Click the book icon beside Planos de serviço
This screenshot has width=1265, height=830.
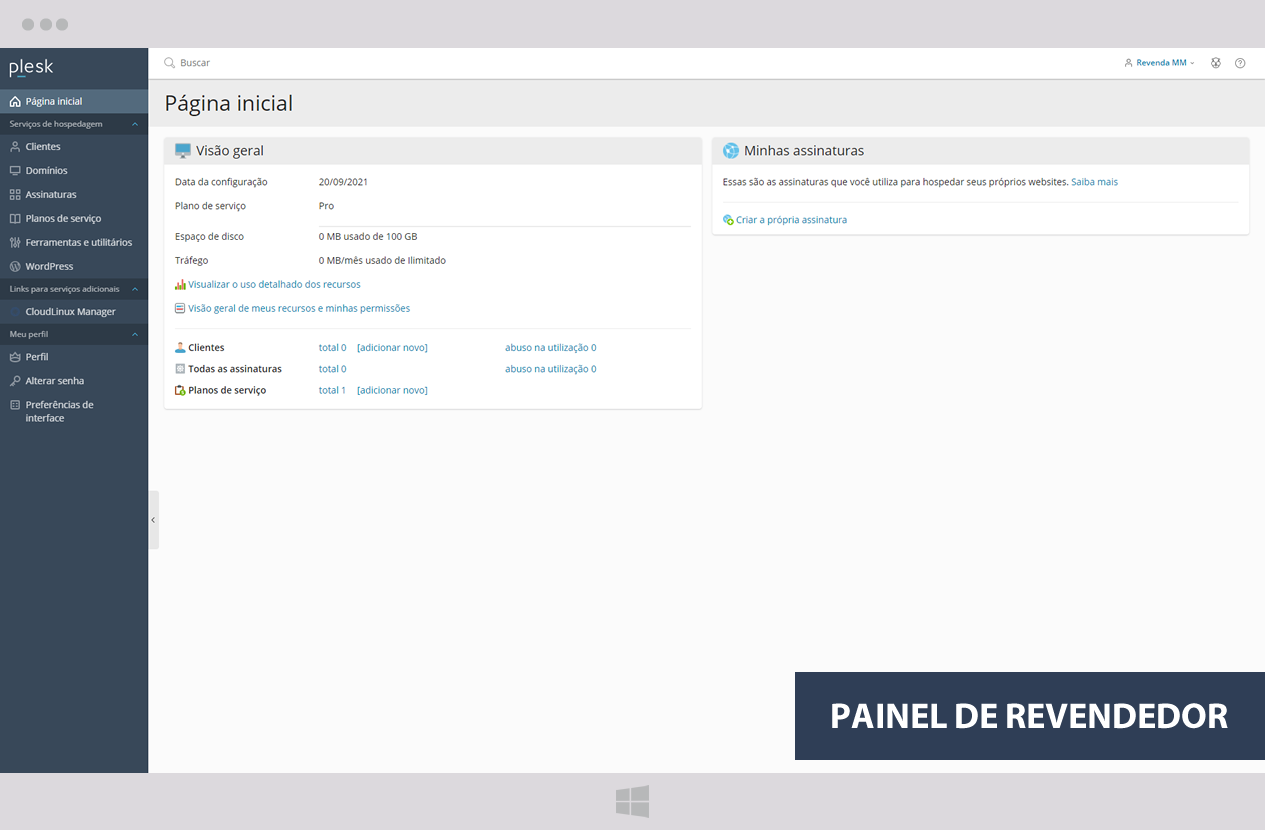coord(15,219)
